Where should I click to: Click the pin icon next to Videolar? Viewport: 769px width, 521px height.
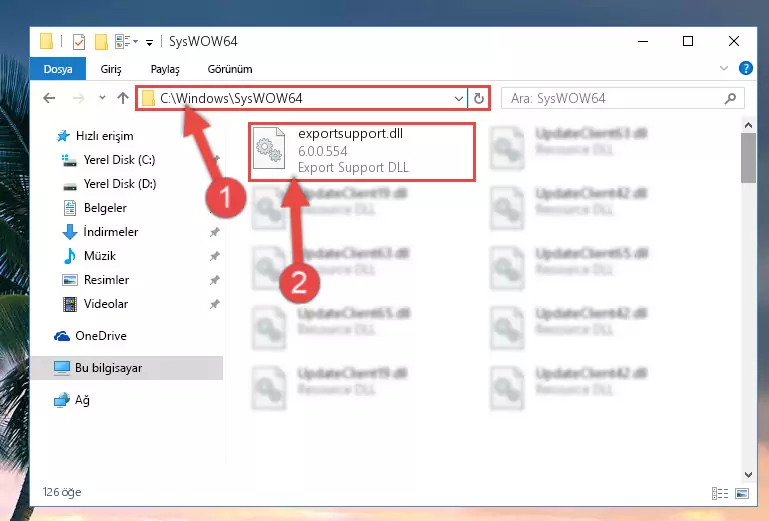(214, 304)
